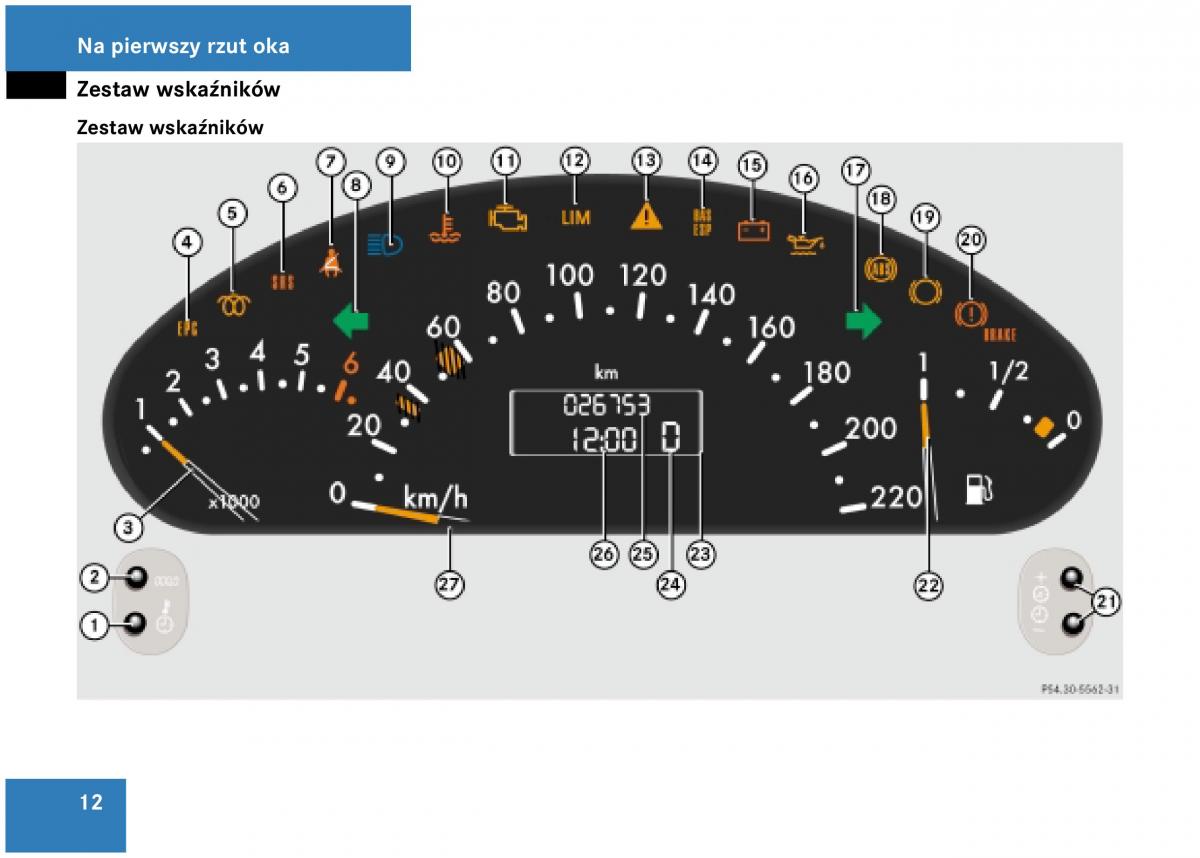Click the odometer reading 026753

point(607,405)
